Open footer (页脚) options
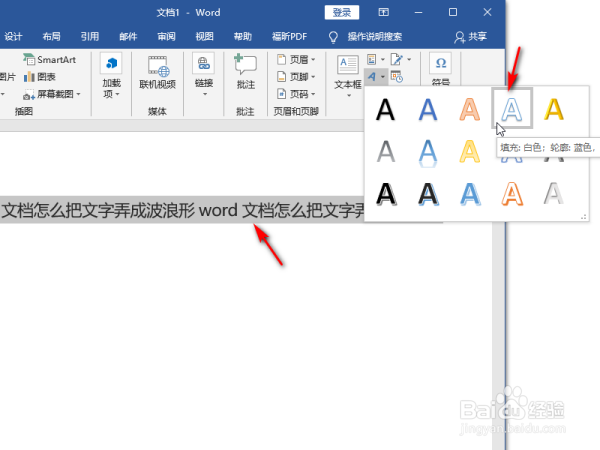This screenshot has height=450, width=600. pyautogui.click(x=296, y=77)
